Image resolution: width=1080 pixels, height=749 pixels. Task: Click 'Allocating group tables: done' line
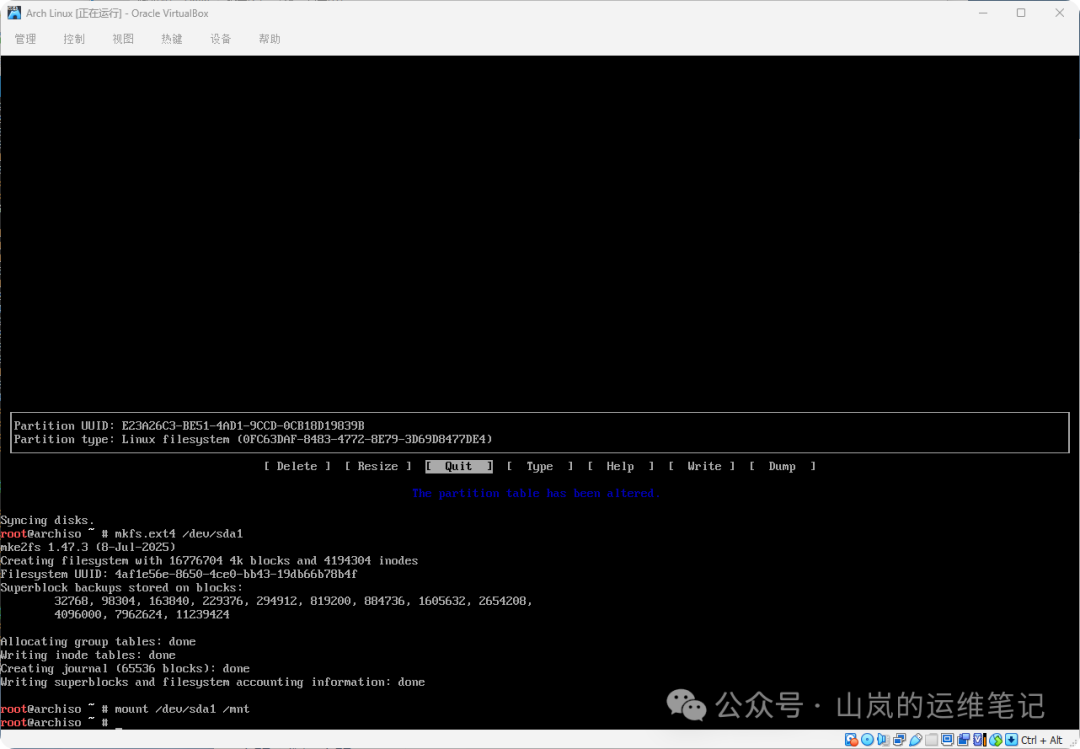[98, 642]
